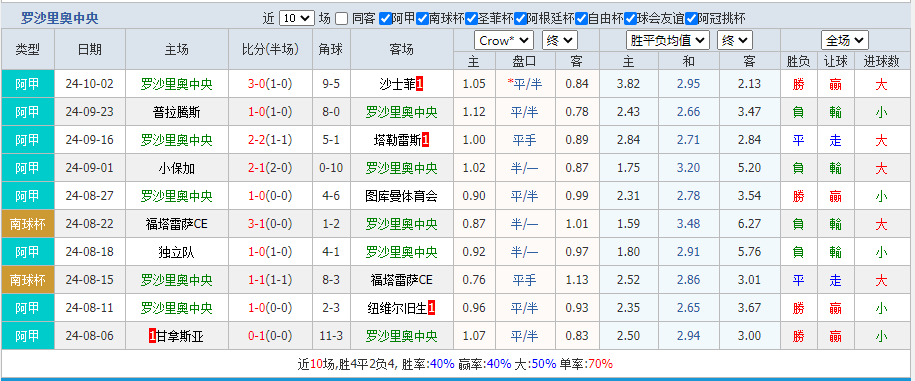
Task: Click the 勝 result in 24-08-06 row
Action: point(798,336)
